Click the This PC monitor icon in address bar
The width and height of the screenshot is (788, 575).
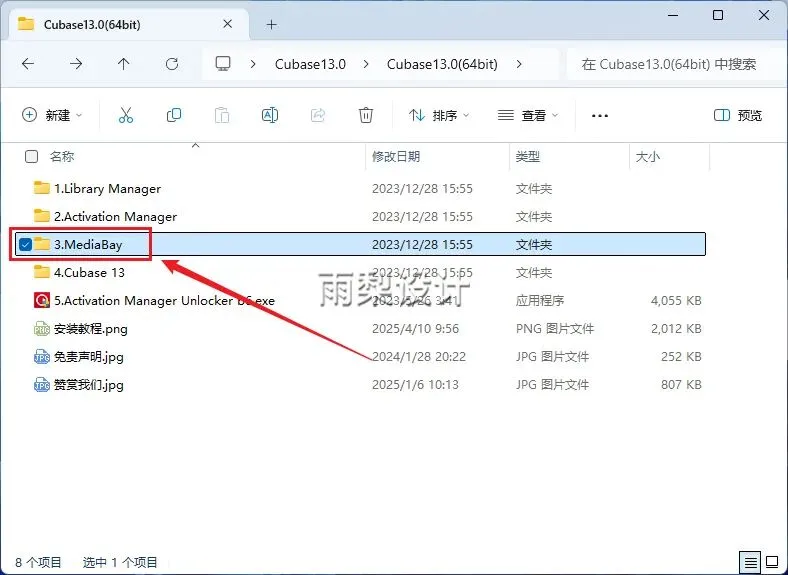[x=223, y=64]
